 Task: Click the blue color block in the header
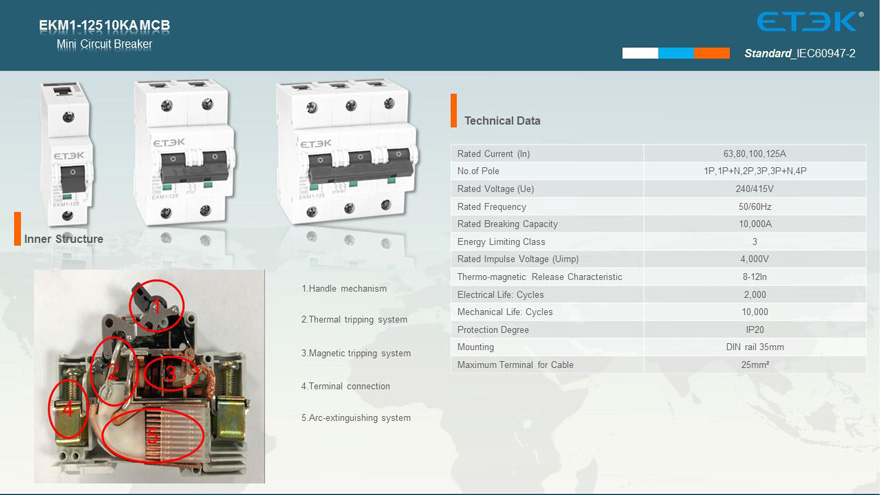[676, 53]
